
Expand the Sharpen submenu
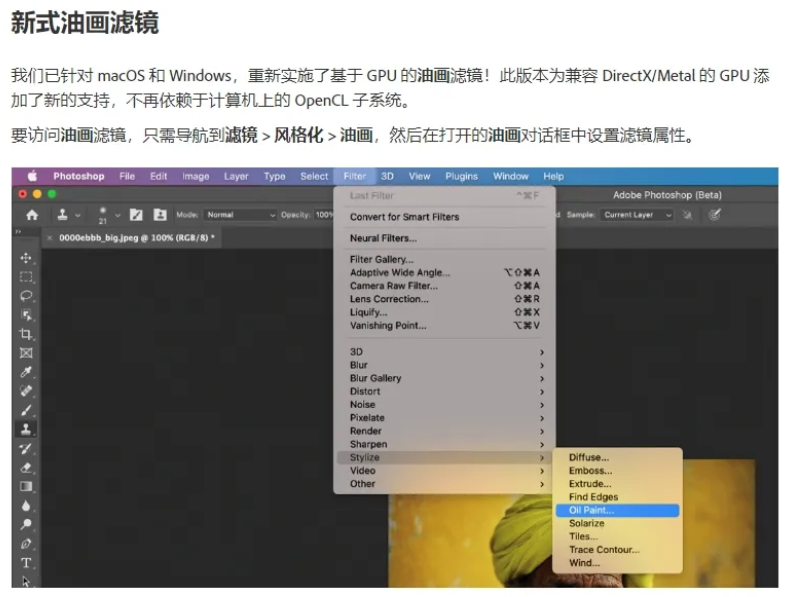[x=447, y=444]
